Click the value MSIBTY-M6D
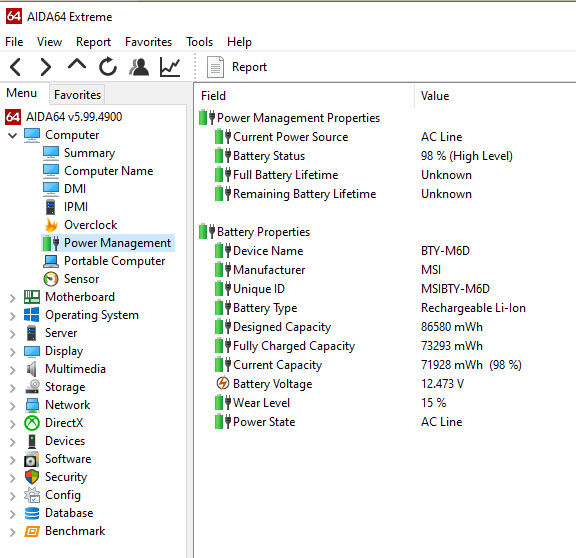This screenshot has width=576, height=558. (x=455, y=289)
